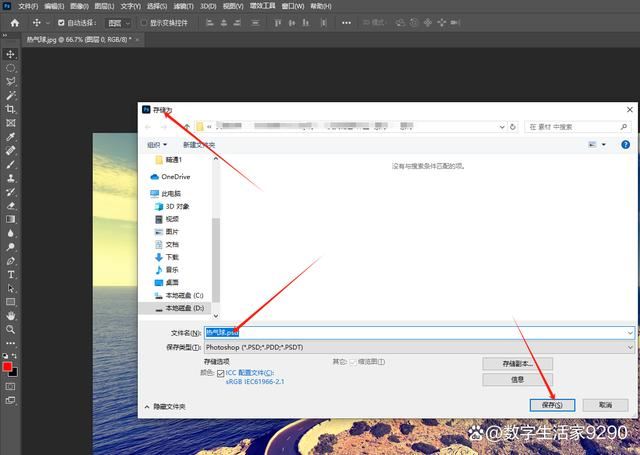Expand the 保存类型 Photoshop format dropdown
640x455 pixels.
coord(629,346)
